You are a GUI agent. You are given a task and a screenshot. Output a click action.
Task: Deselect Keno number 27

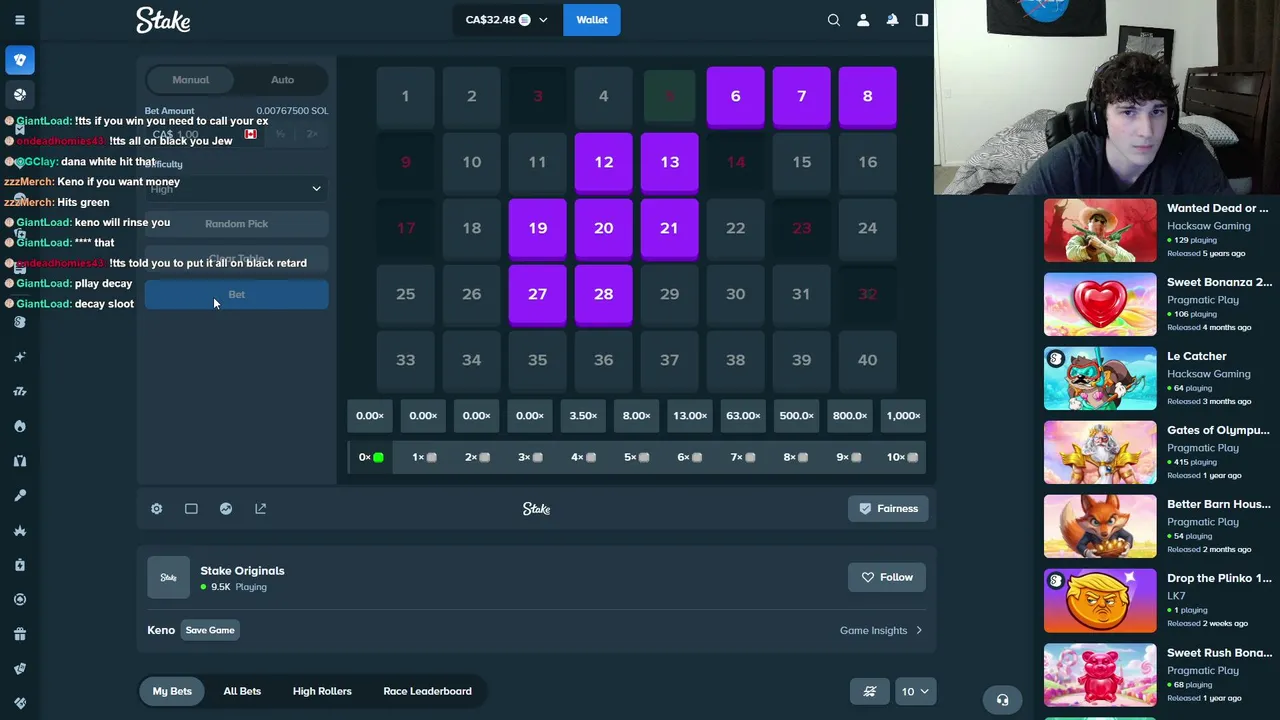point(537,295)
